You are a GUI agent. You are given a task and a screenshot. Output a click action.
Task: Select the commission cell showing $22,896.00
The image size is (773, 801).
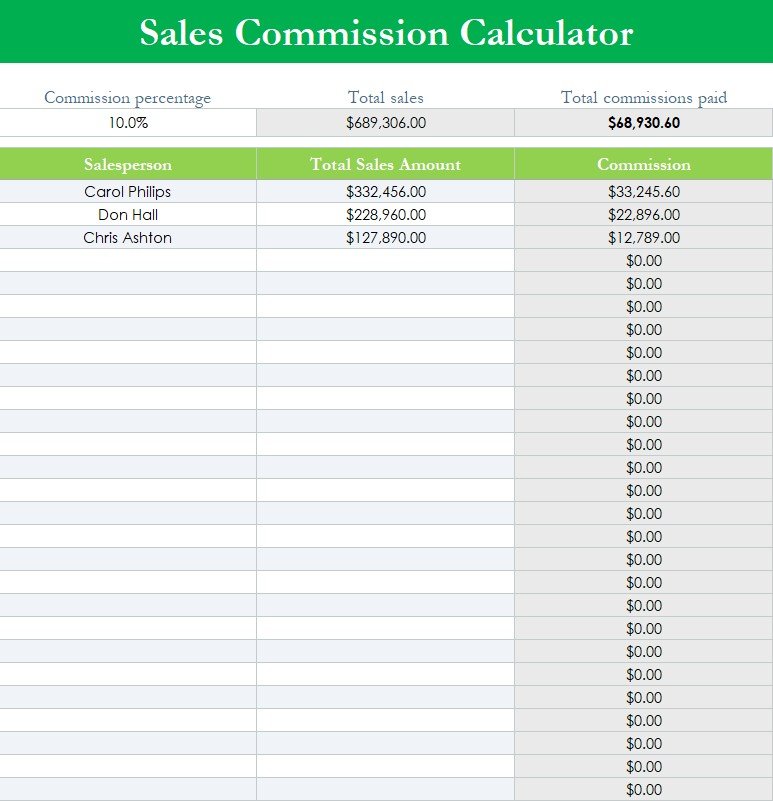coord(644,214)
